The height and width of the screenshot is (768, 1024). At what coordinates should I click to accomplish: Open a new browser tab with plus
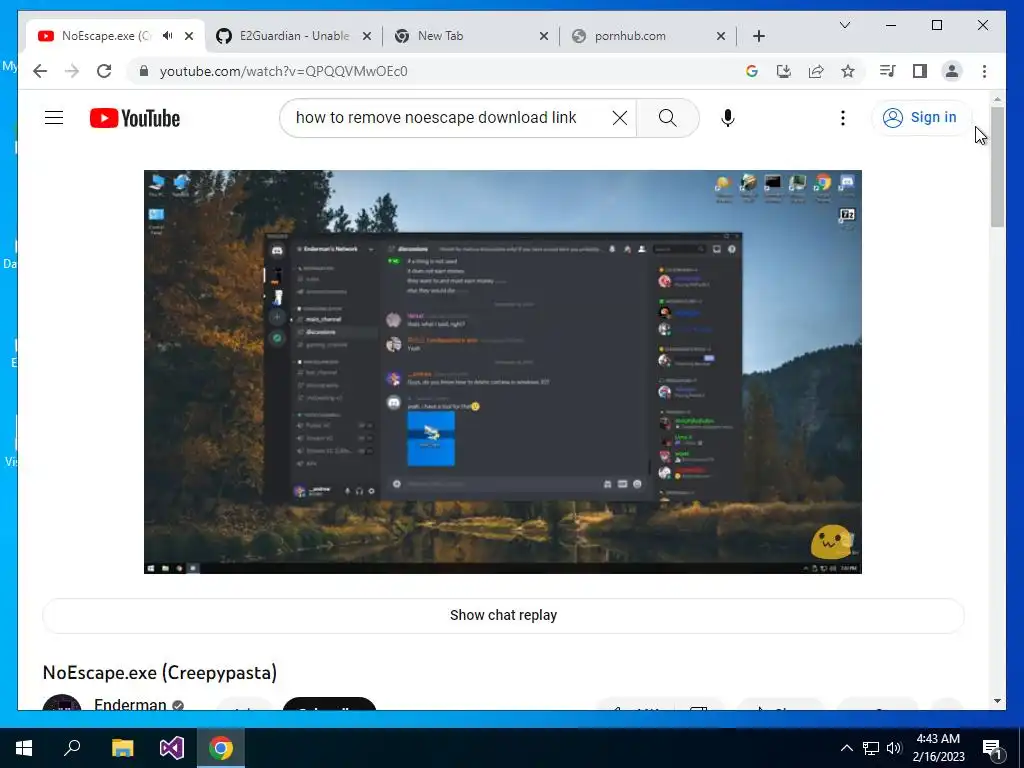click(758, 36)
